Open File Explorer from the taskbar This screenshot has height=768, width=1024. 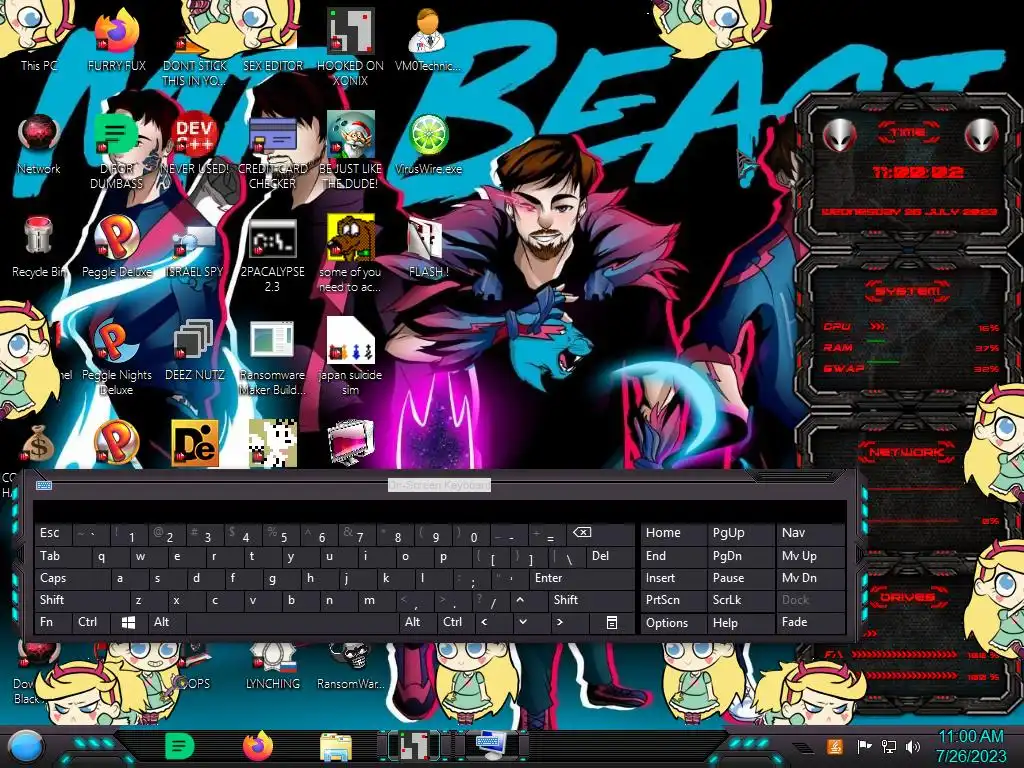[x=336, y=746]
